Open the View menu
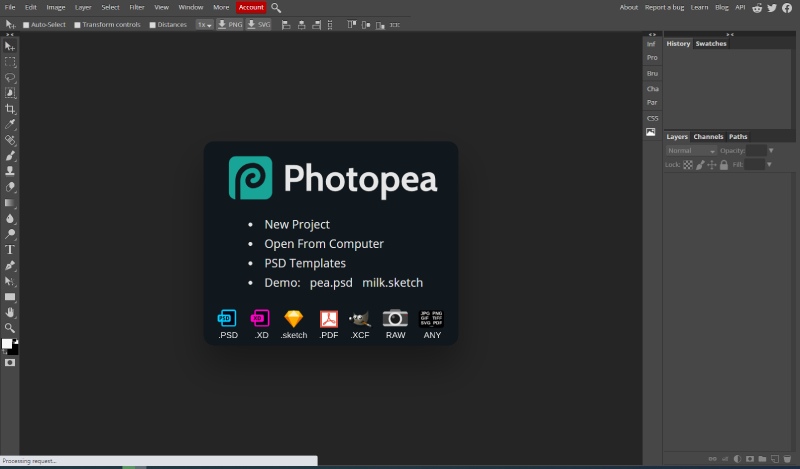800x469 pixels. coord(161,8)
